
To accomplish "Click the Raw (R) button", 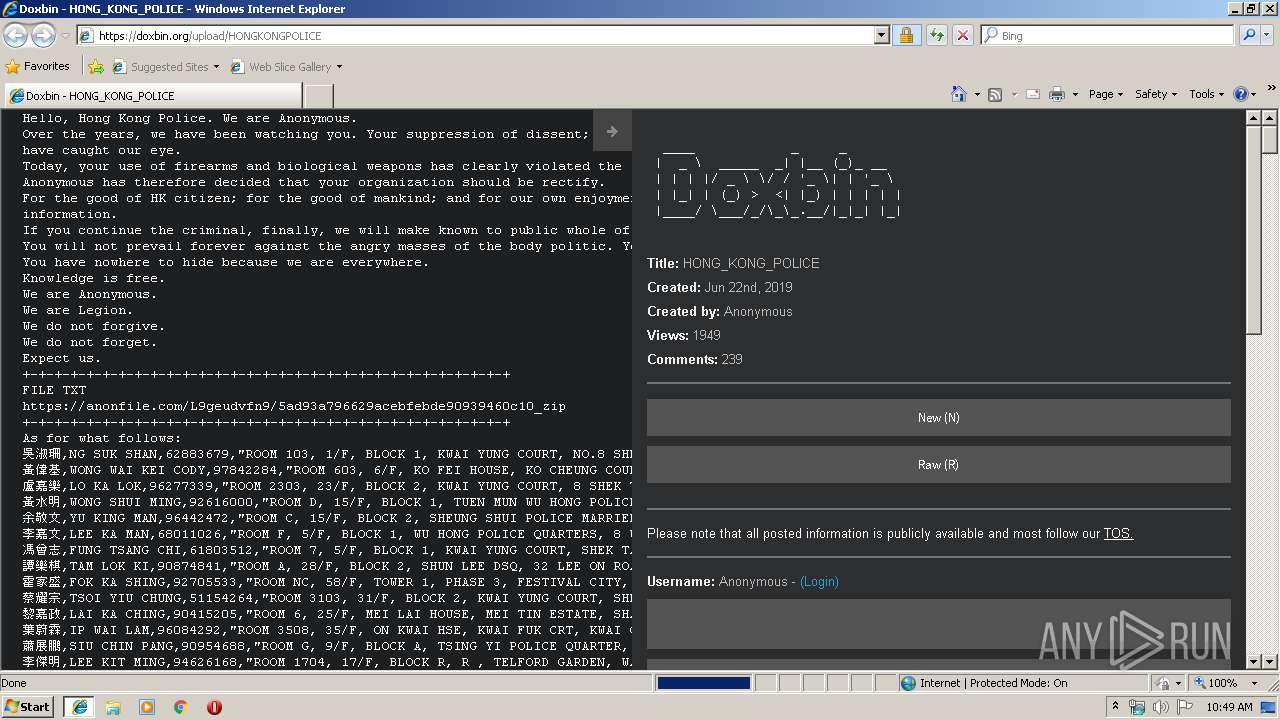I will coord(938,465).
